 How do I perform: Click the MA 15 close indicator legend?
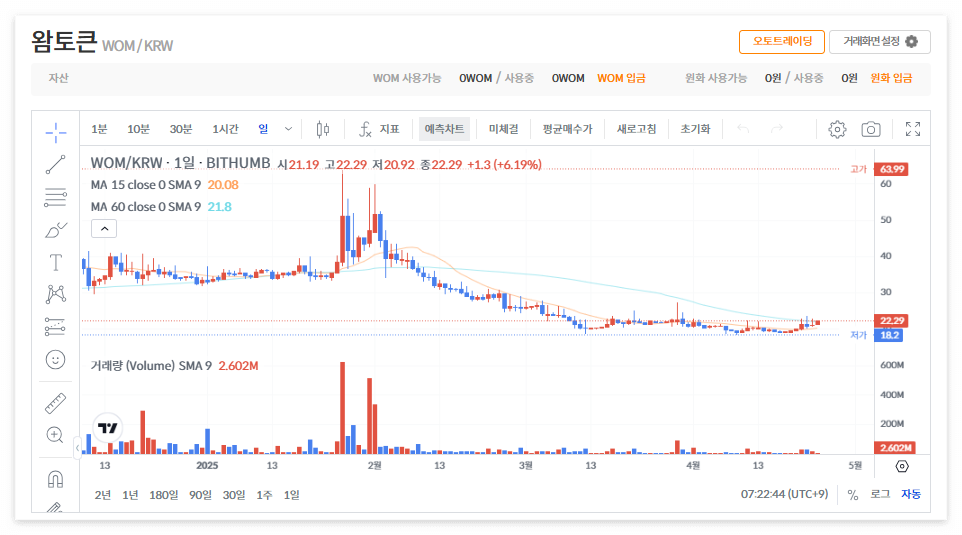tap(146, 185)
